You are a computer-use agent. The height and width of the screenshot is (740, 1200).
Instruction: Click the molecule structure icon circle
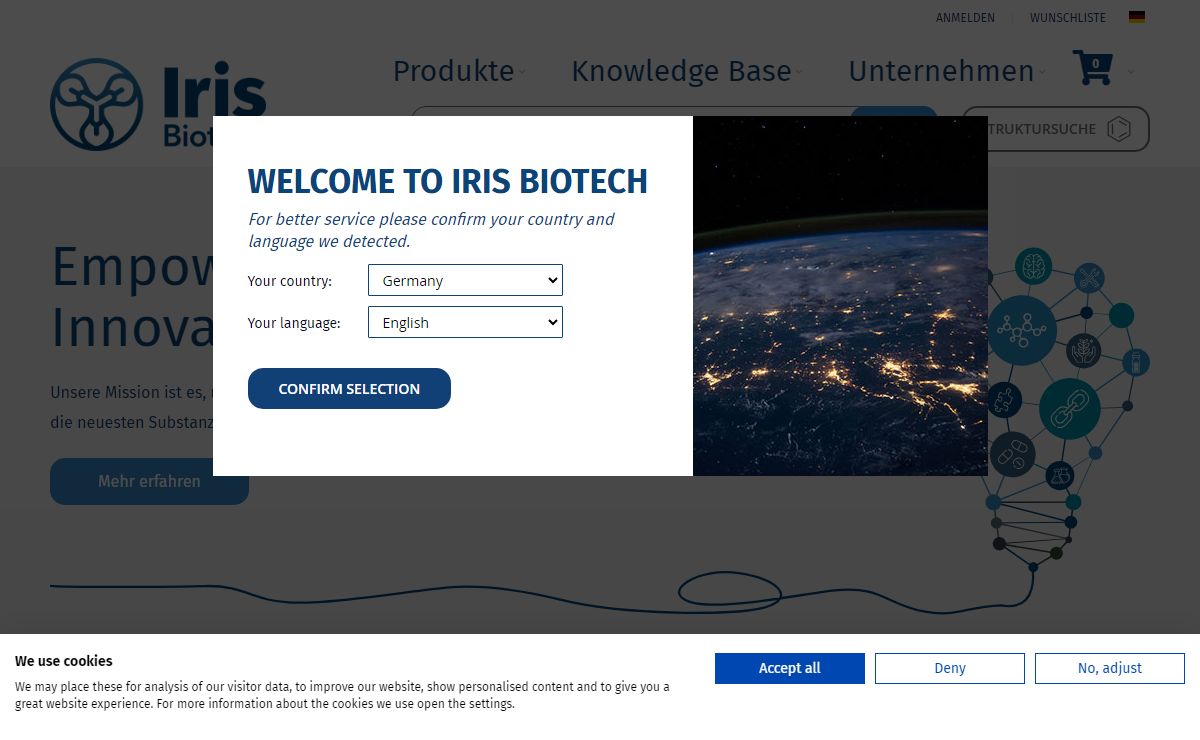pos(1021,331)
